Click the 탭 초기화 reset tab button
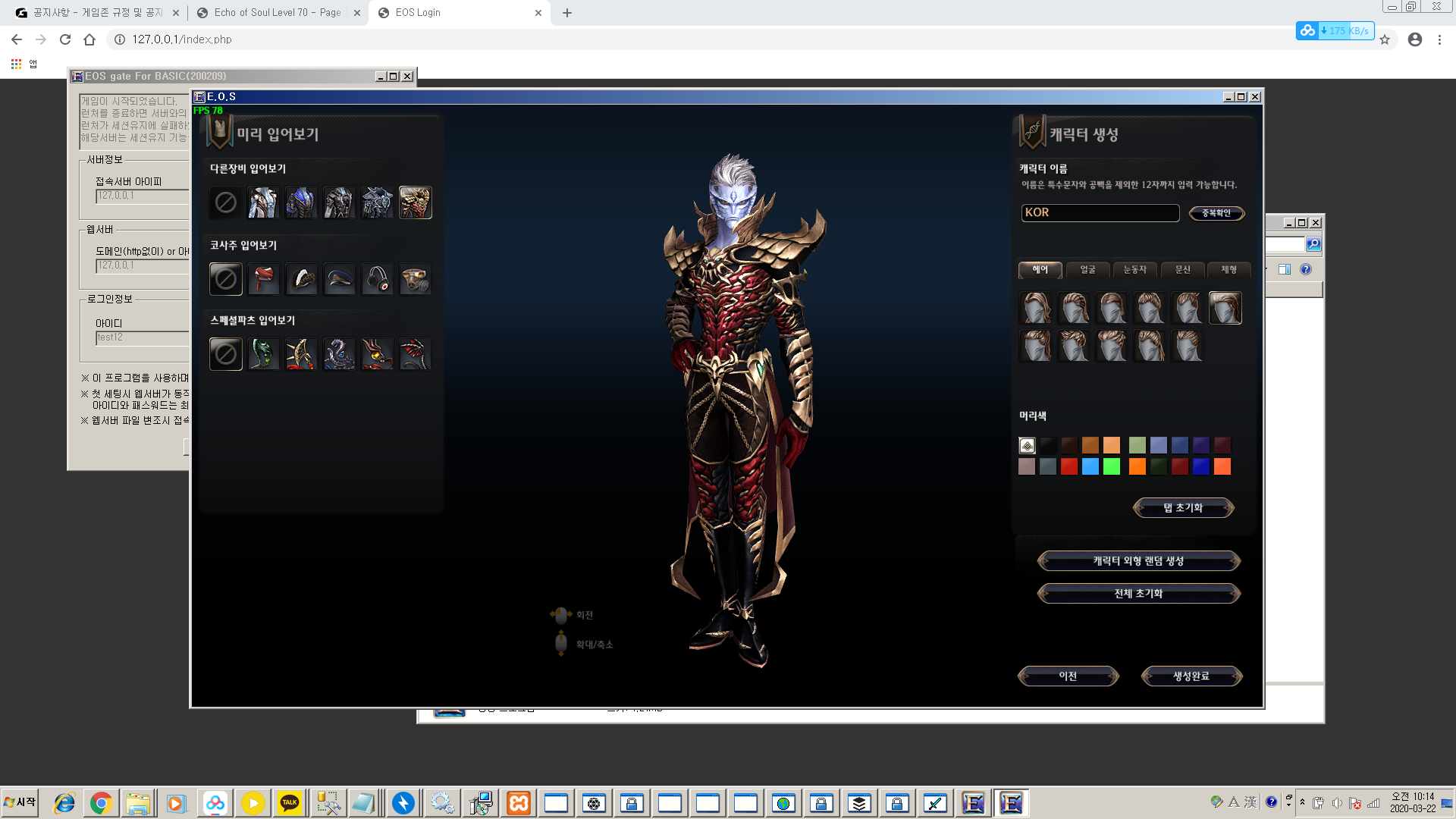This screenshot has width=1456, height=819. (x=1183, y=507)
